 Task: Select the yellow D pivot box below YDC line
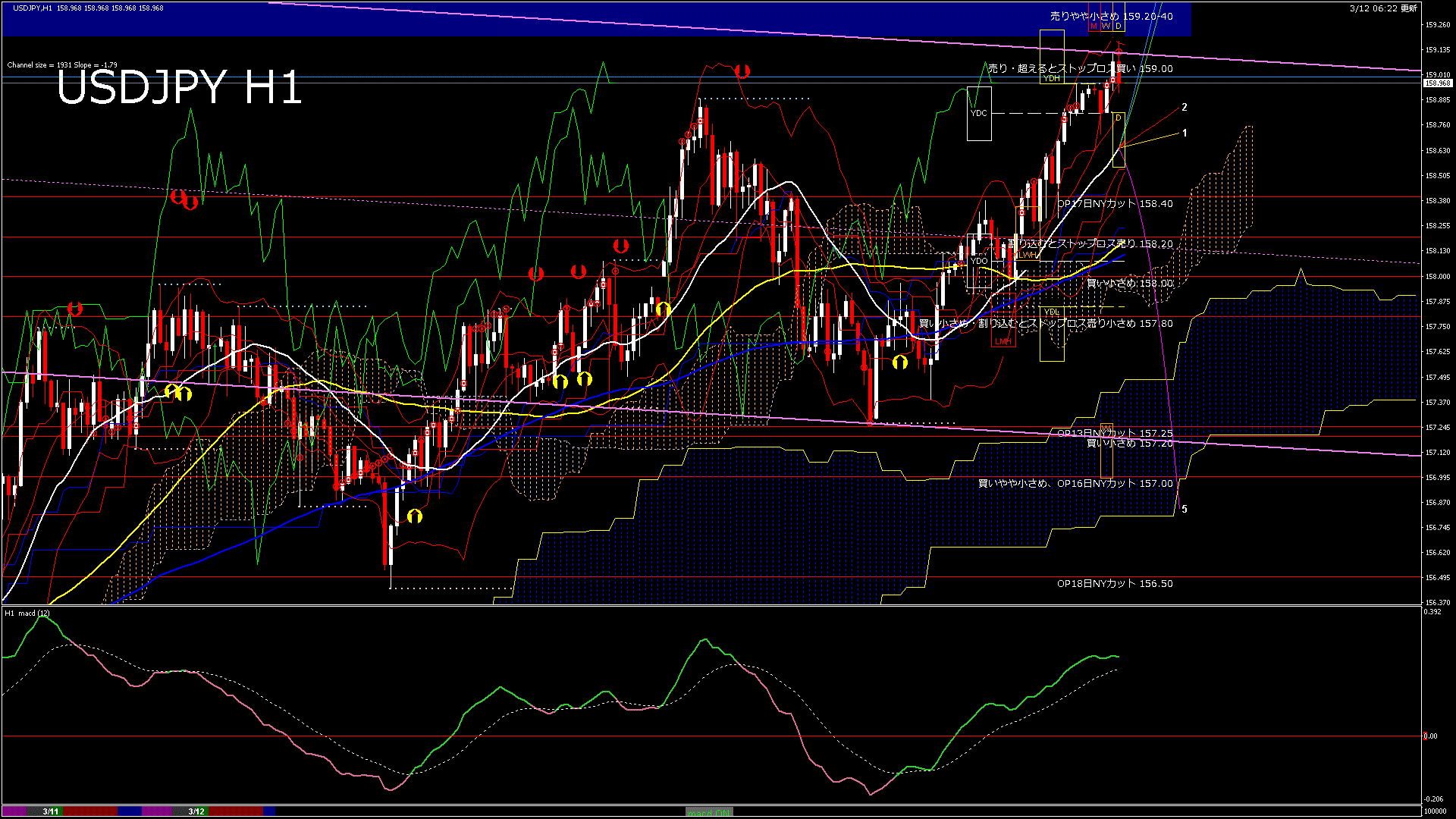pyautogui.click(x=1119, y=140)
